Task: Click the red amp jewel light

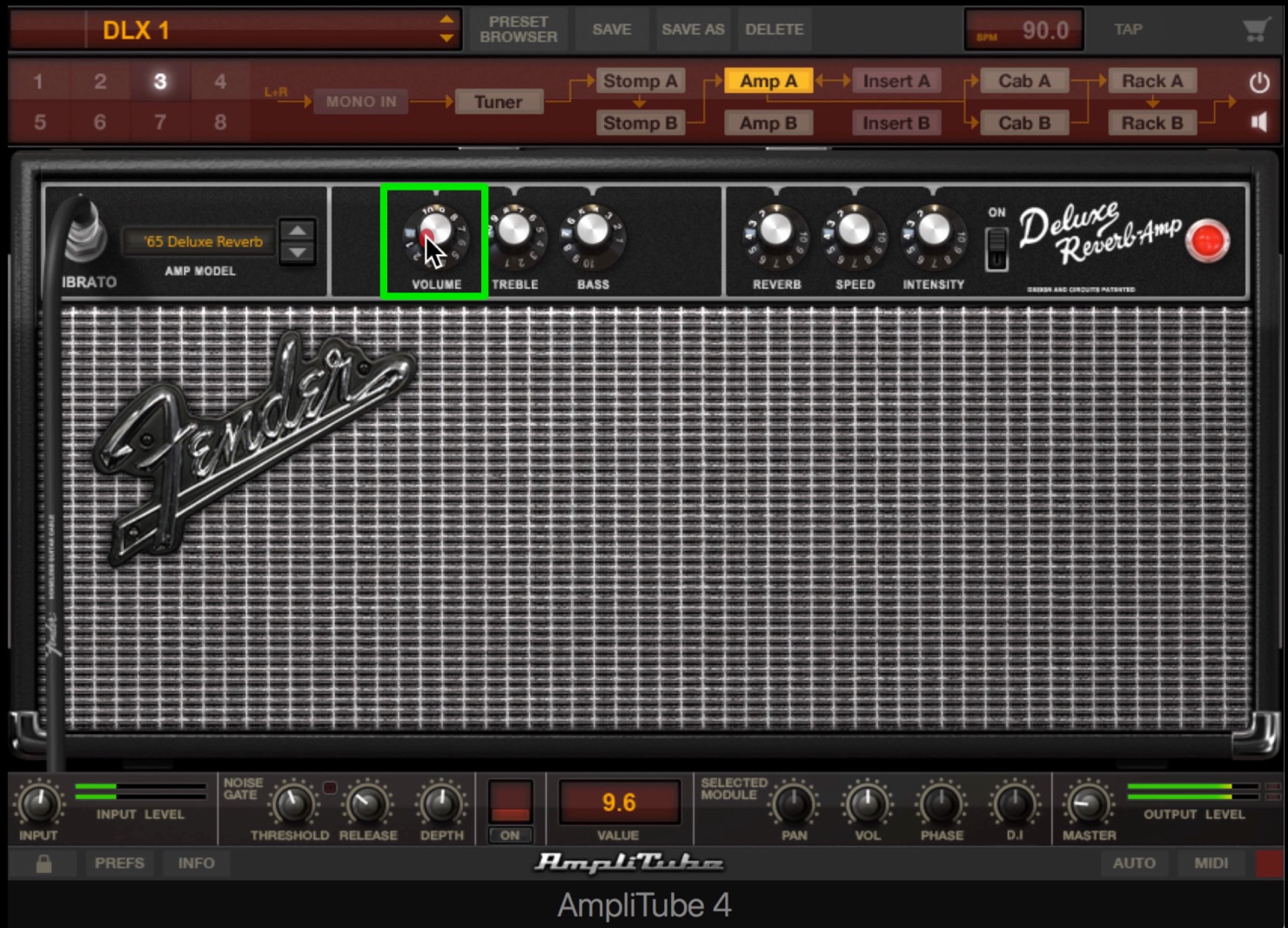Action: click(x=1207, y=241)
